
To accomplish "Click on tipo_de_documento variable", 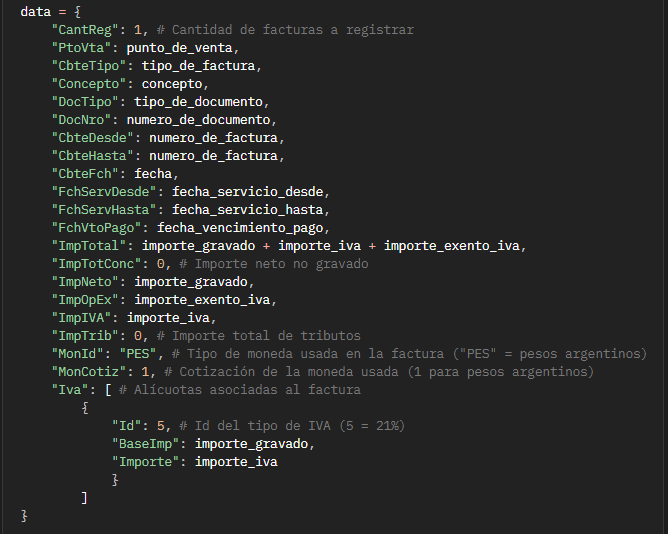I will [x=202, y=102].
